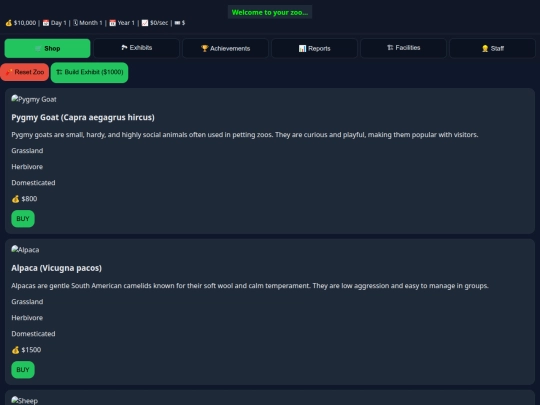
Task: Click the Welcome to your zoo banner
Action: [x=270, y=12]
